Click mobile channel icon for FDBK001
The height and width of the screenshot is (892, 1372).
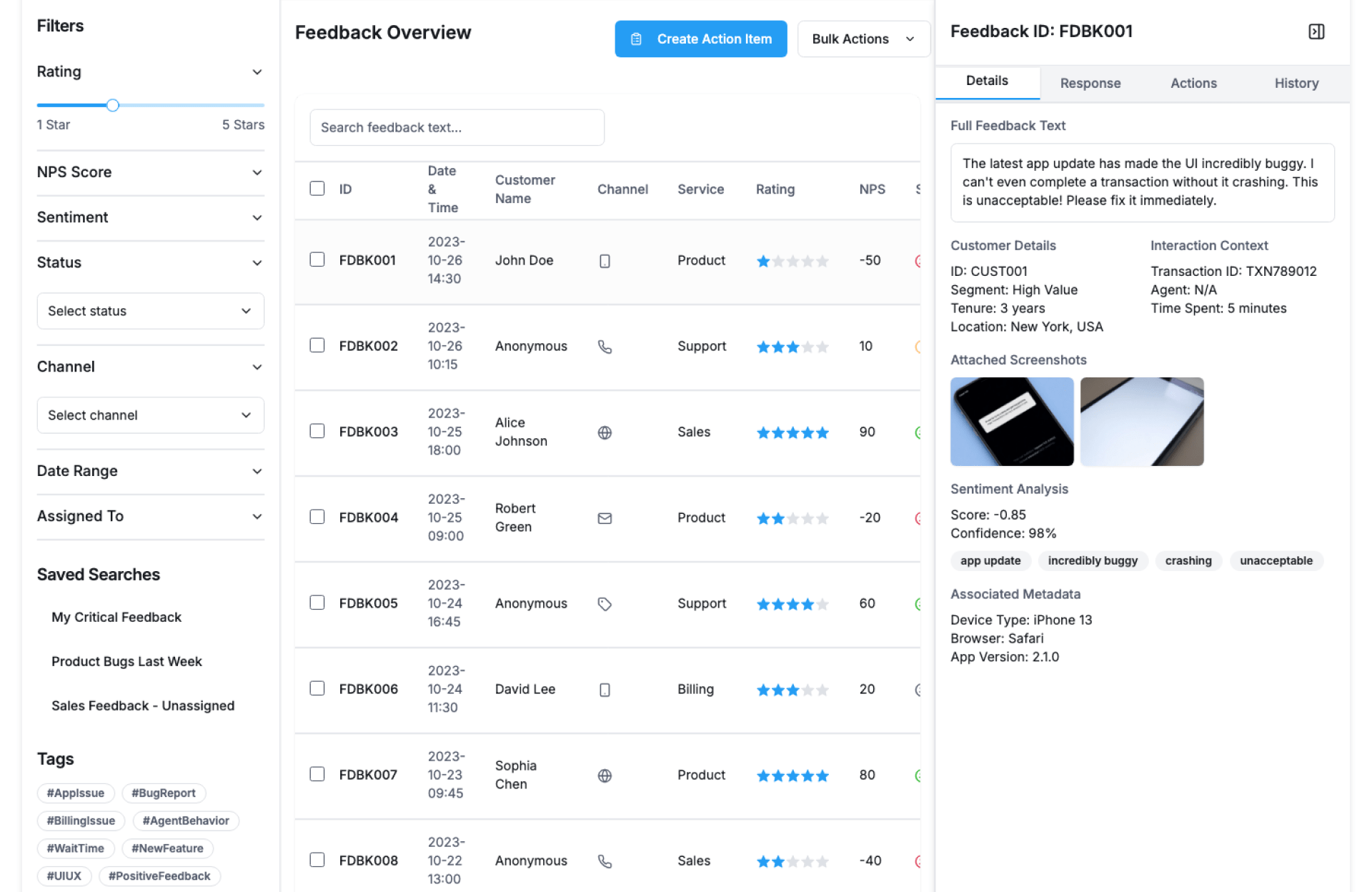(x=605, y=261)
